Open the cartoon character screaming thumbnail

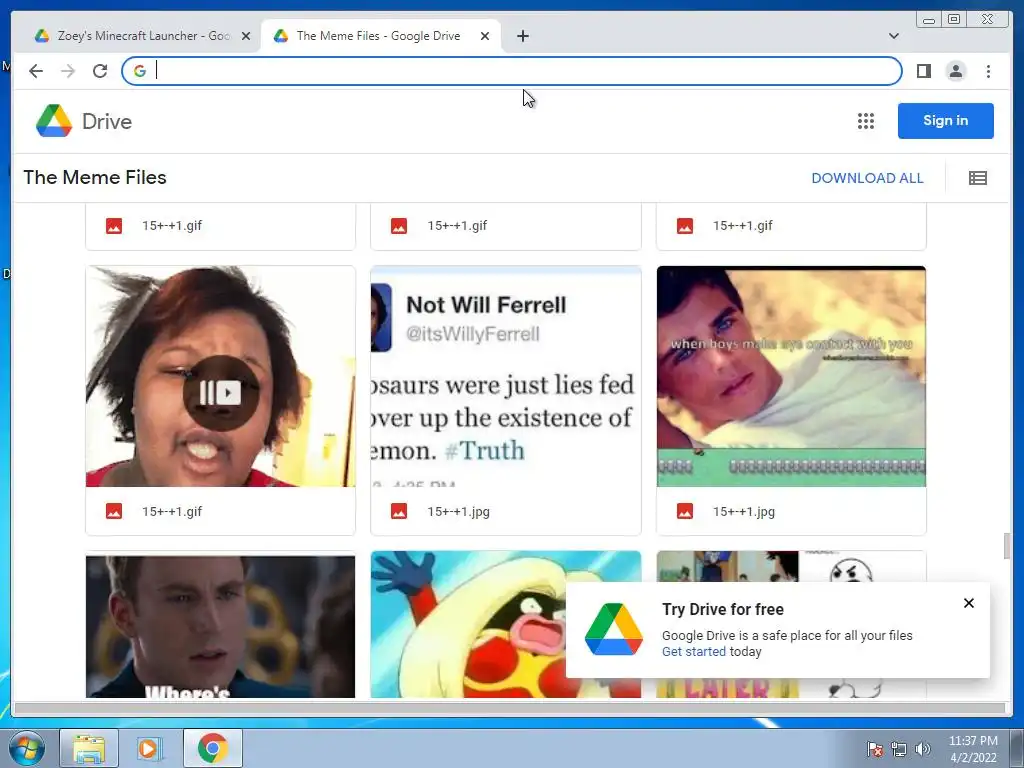point(468,626)
